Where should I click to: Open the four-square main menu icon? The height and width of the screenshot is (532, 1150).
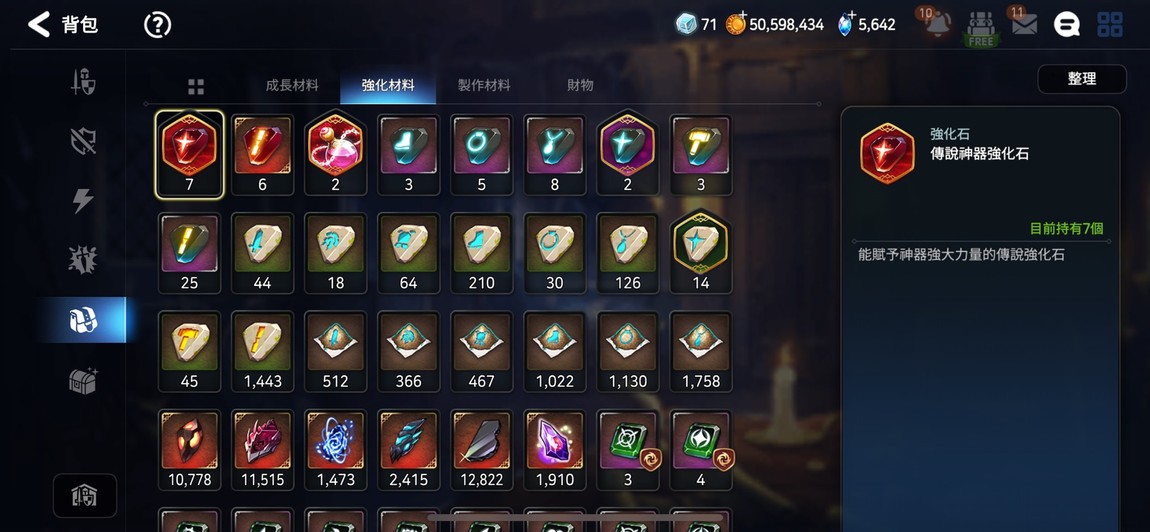[x=1110, y=25]
